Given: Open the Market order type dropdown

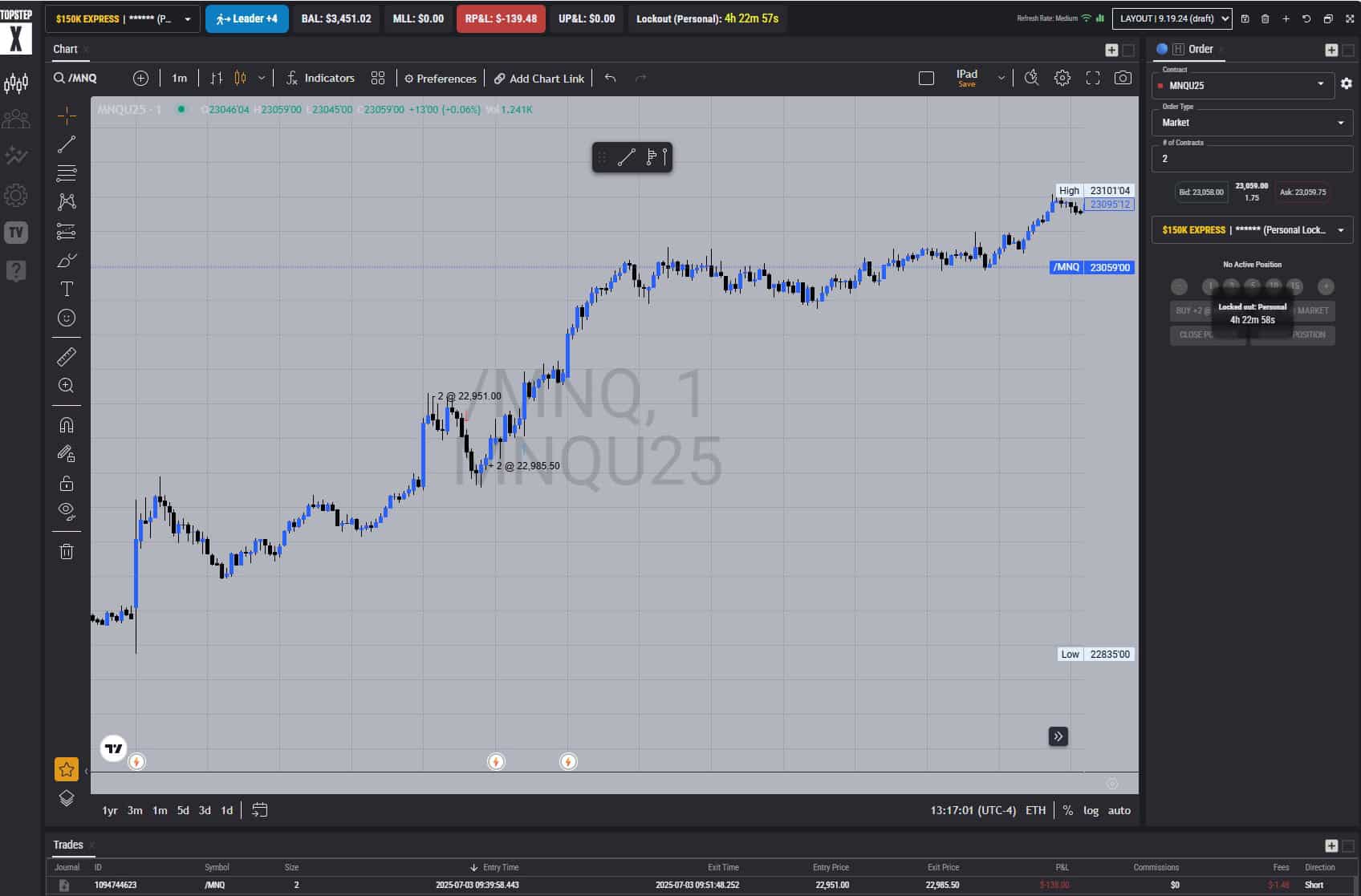Looking at the screenshot, I should point(1252,123).
